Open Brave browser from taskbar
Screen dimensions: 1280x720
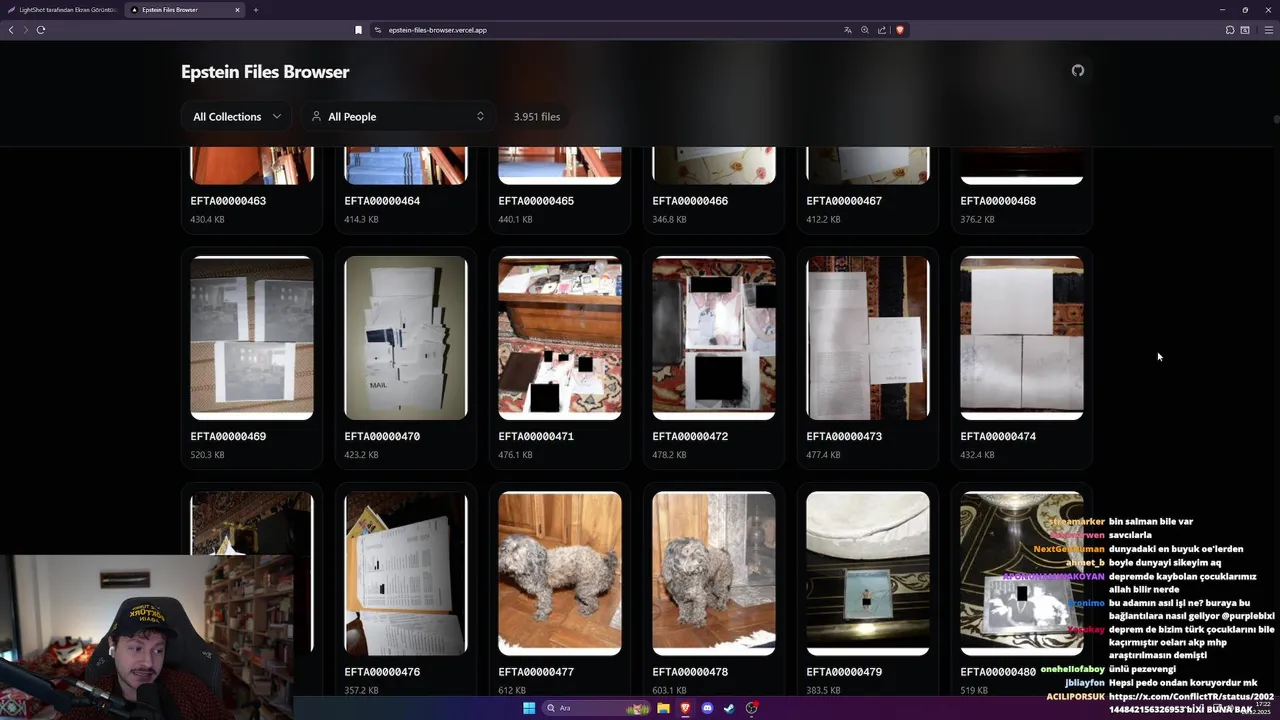685,708
